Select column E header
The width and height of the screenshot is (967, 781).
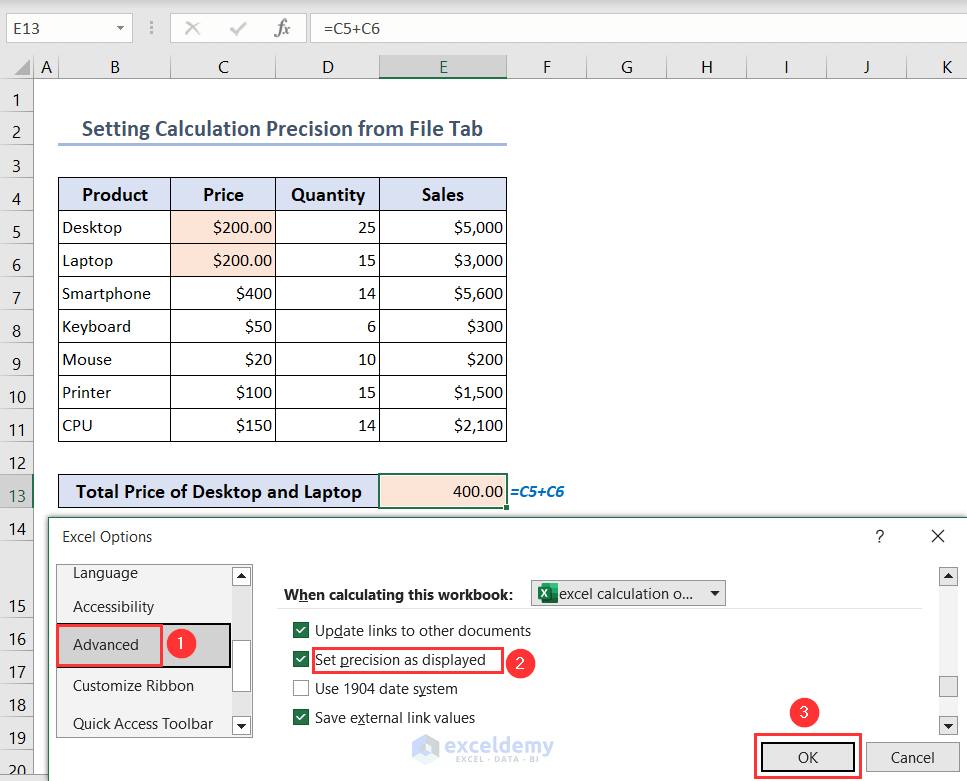click(442, 67)
